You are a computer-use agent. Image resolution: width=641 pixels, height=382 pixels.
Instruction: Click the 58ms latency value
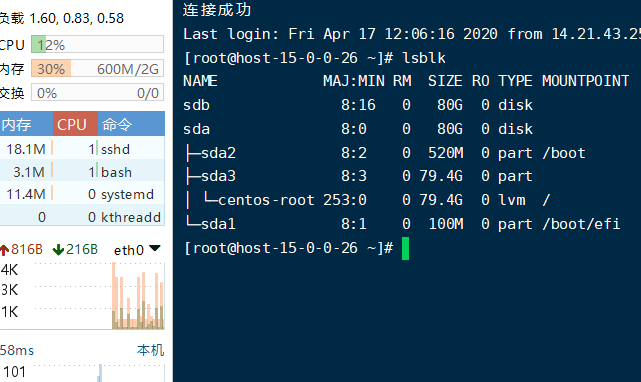[17, 350]
